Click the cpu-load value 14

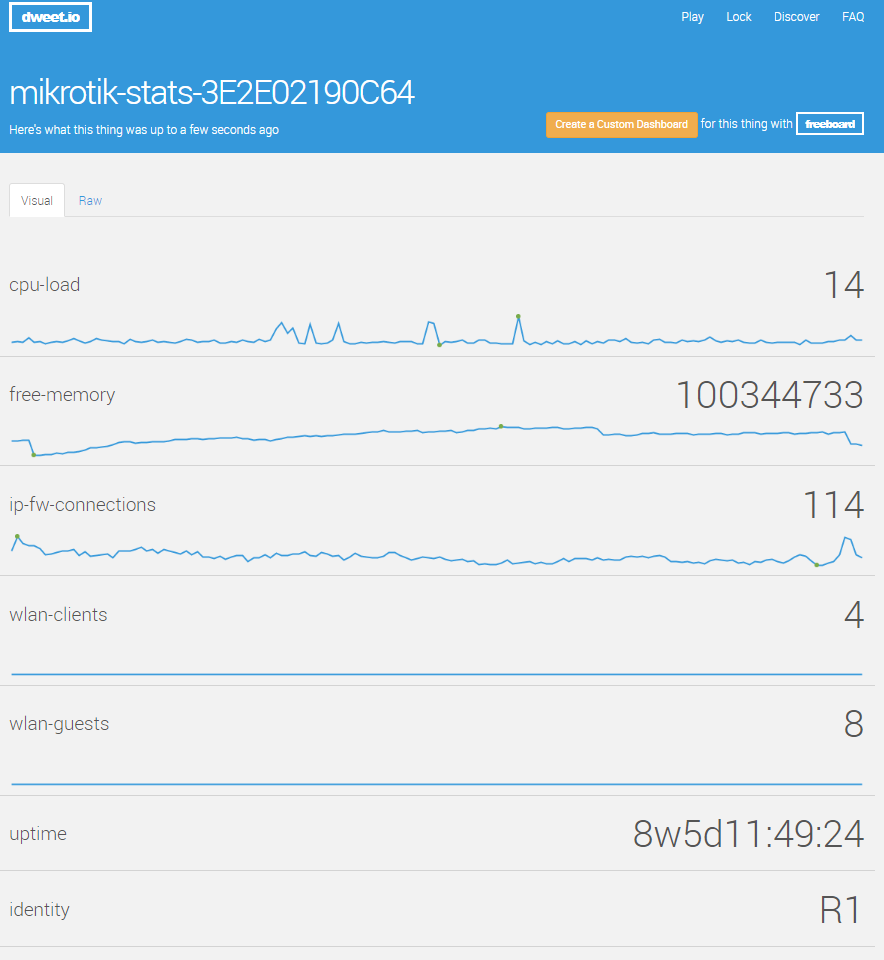click(x=844, y=285)
